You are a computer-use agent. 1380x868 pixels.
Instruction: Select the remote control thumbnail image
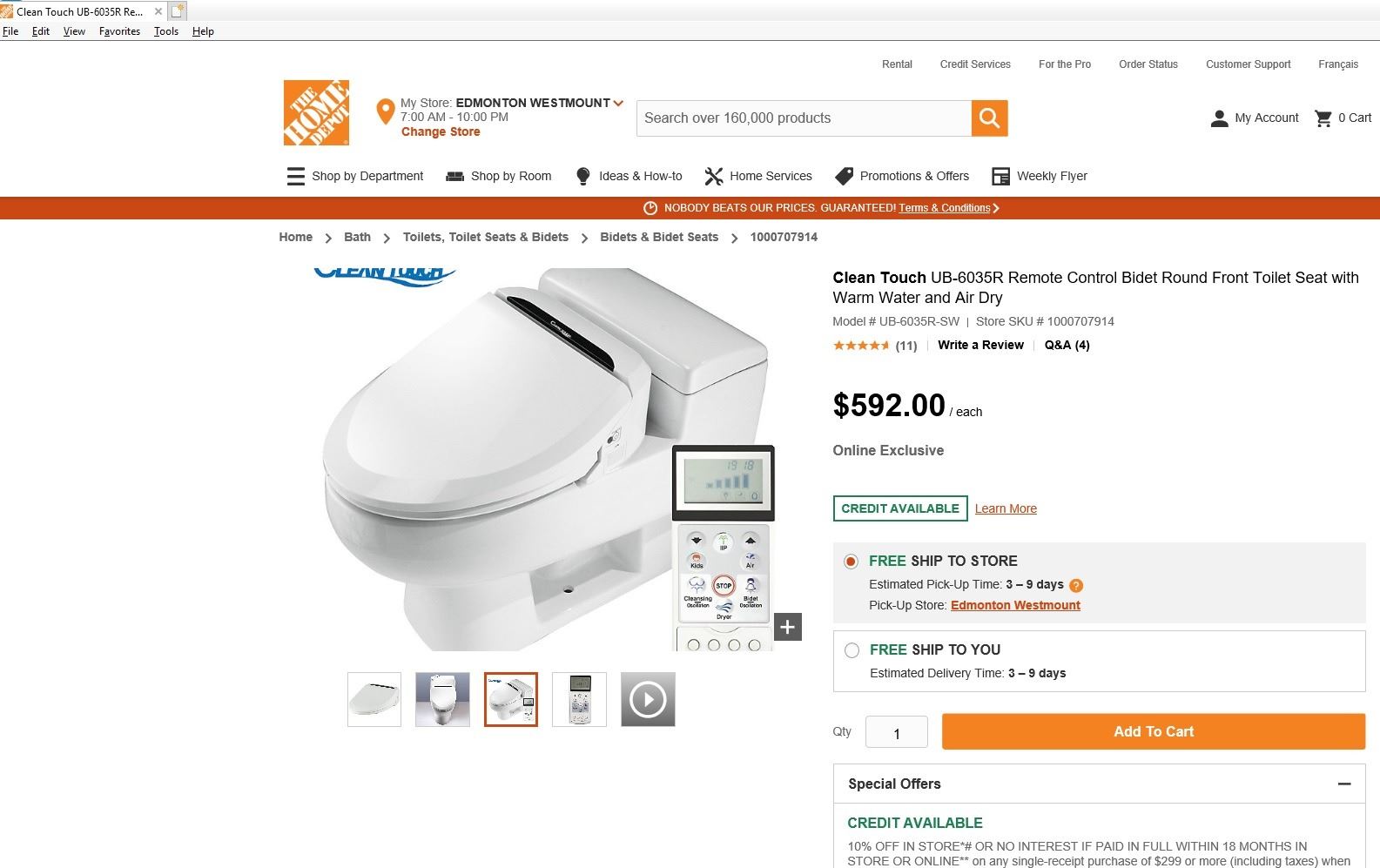point(579,699)
